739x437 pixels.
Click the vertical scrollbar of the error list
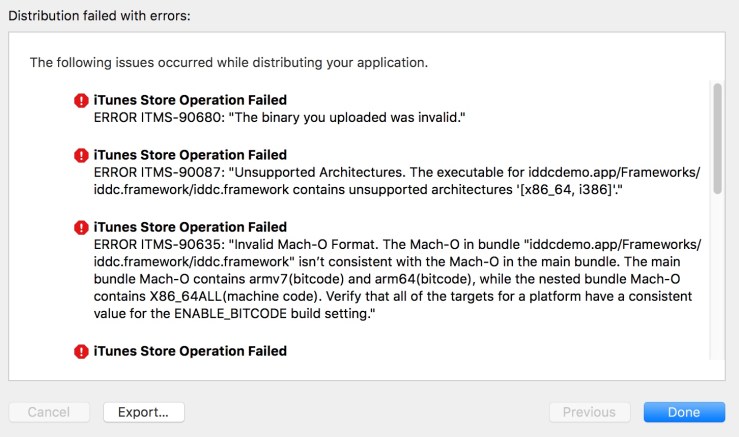click(717, 140)
